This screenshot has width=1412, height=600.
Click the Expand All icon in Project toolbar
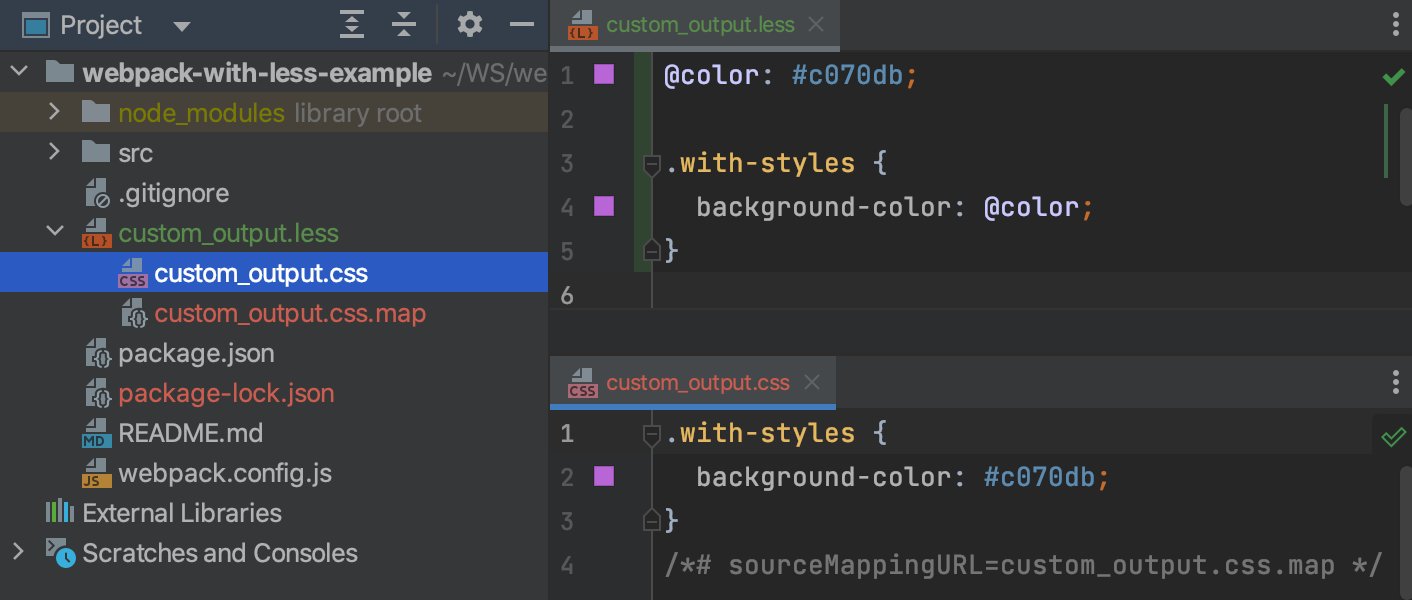tap(352, 24)
